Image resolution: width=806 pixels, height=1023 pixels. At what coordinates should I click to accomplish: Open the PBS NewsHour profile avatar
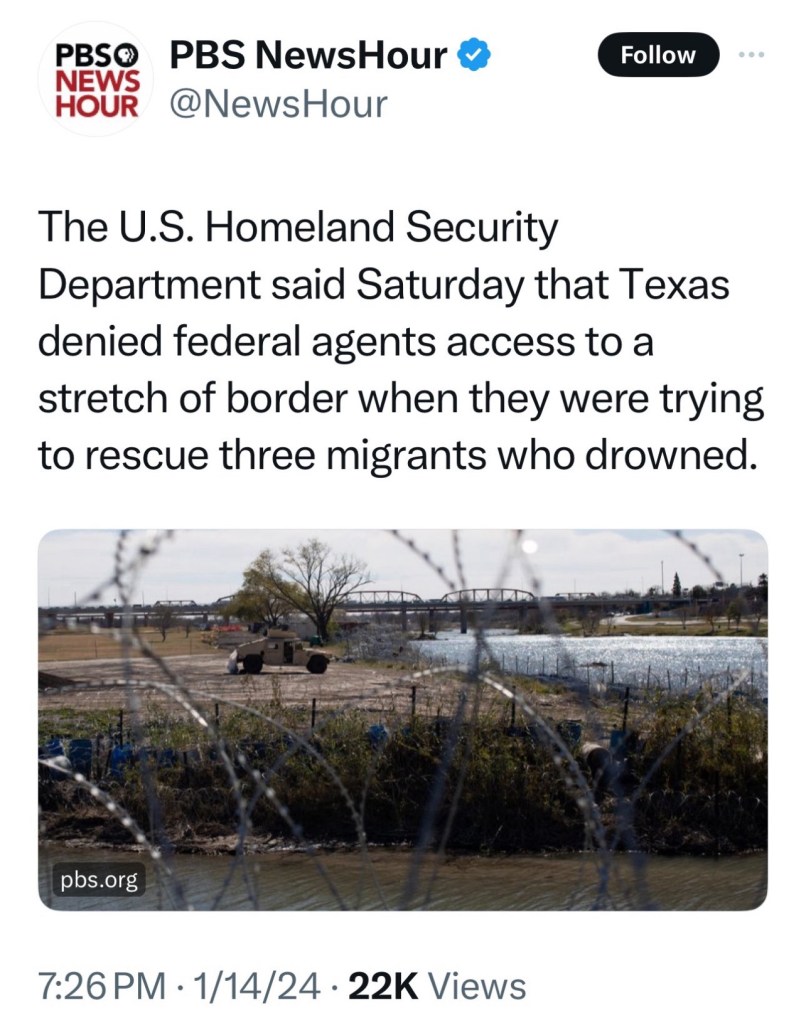[97, 79]
